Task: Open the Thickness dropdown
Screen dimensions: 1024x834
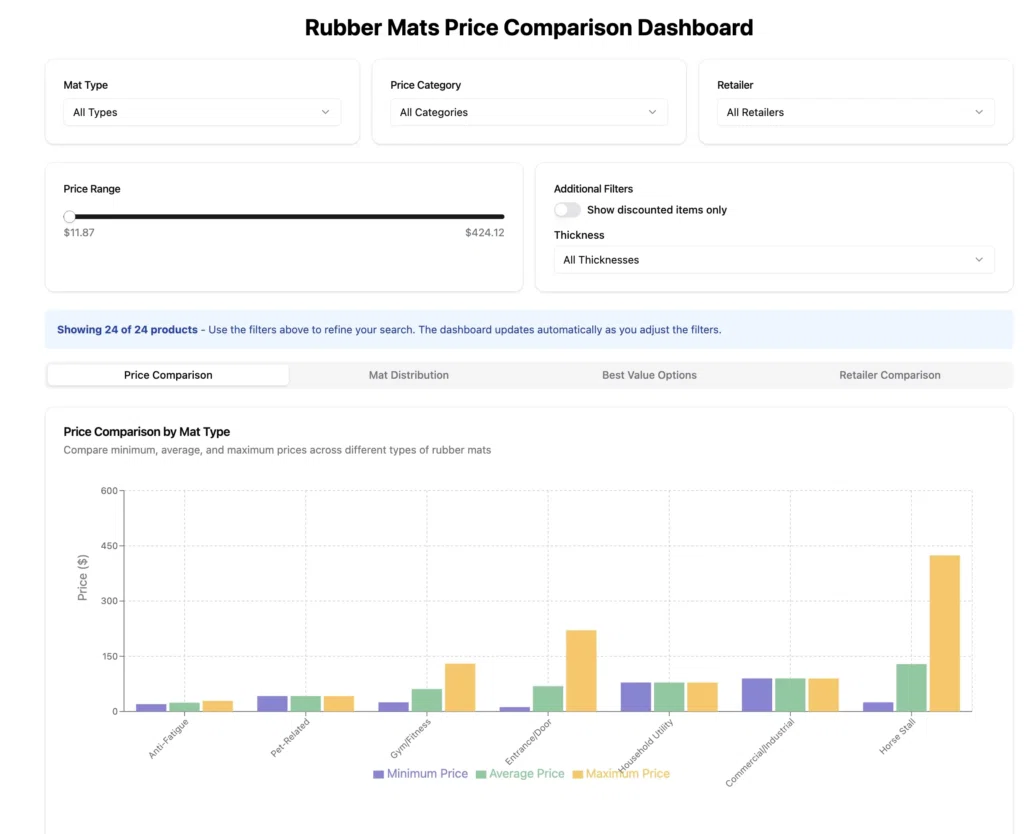Action: pyautogui.click(x=774, y=260)
